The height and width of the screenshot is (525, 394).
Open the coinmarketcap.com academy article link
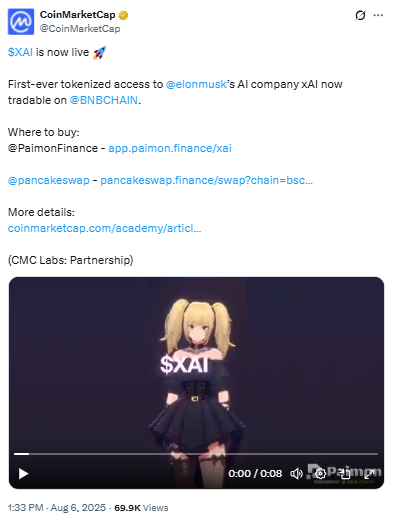[x=104, y=228]
